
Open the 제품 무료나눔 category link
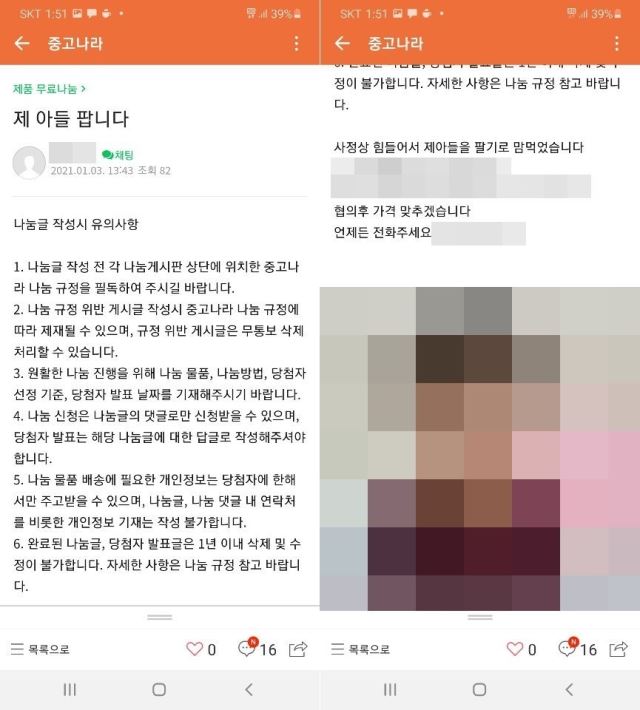tap(49, 89)
